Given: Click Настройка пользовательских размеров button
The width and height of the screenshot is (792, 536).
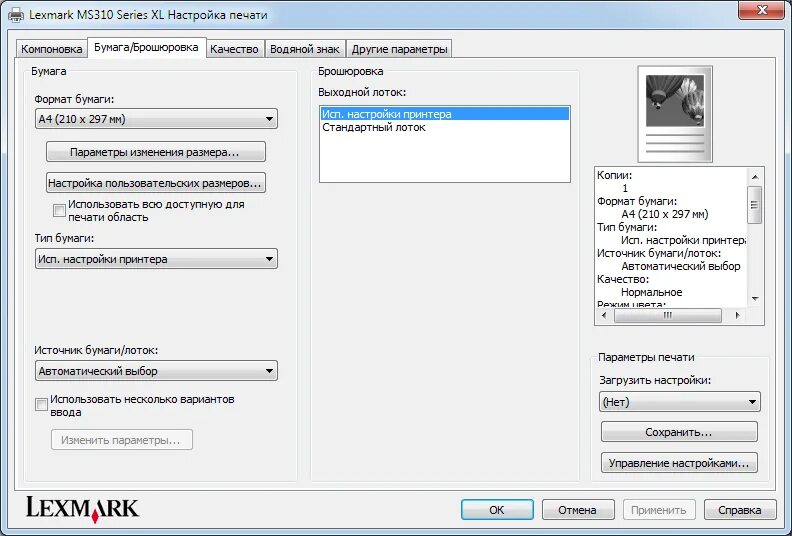Looking at the screenshot, I should [156, 183].
